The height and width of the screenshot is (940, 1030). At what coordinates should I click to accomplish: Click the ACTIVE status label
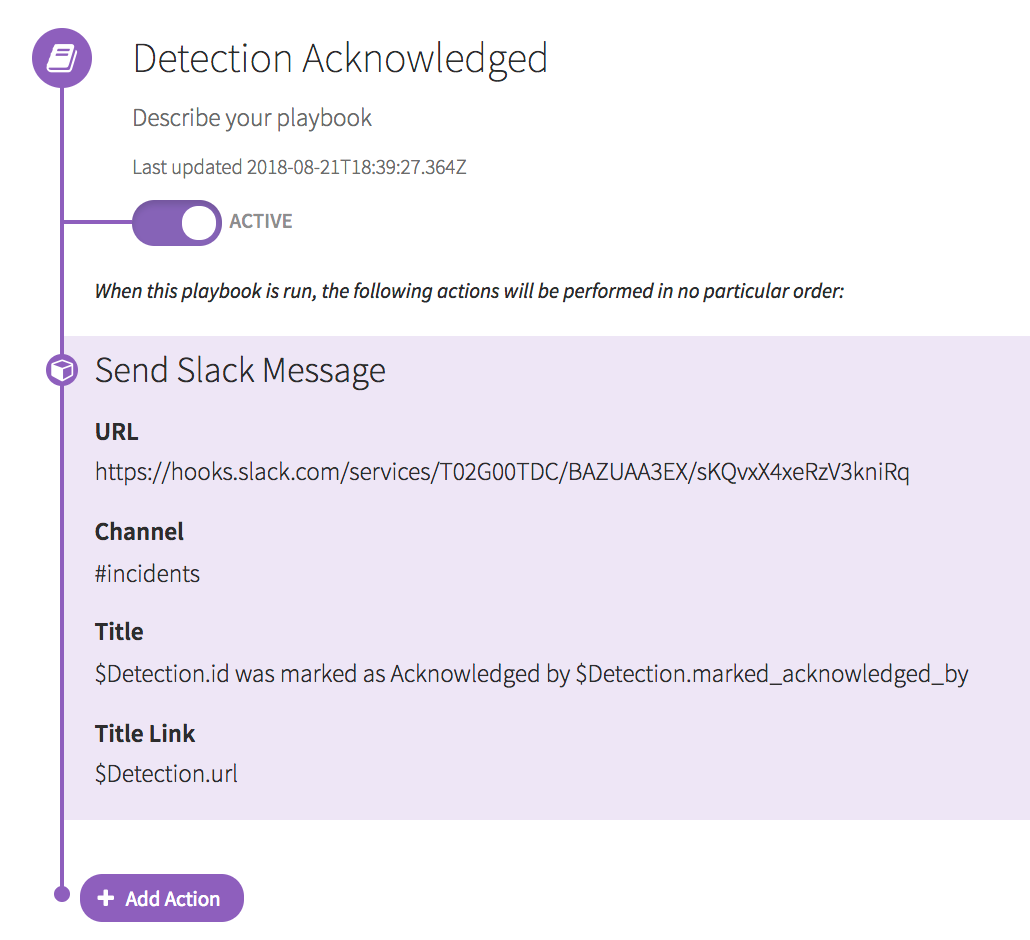[261, 222]
